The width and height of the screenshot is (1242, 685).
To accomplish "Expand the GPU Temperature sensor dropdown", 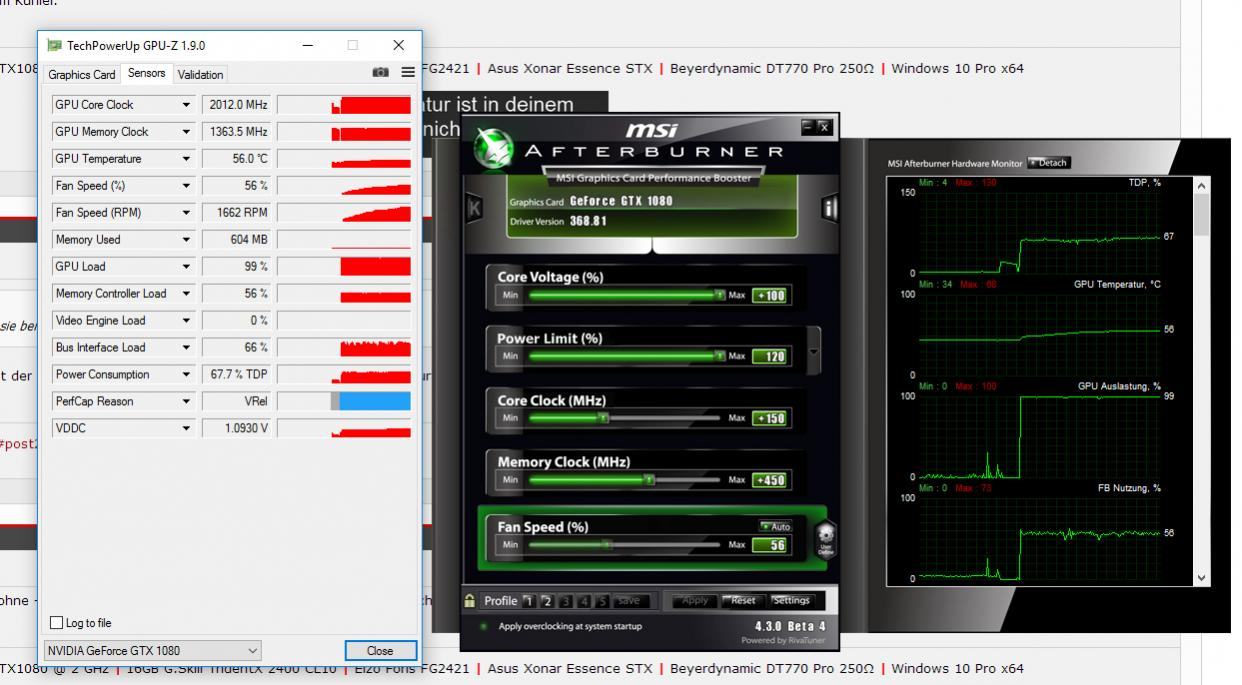I will (186, 159).
